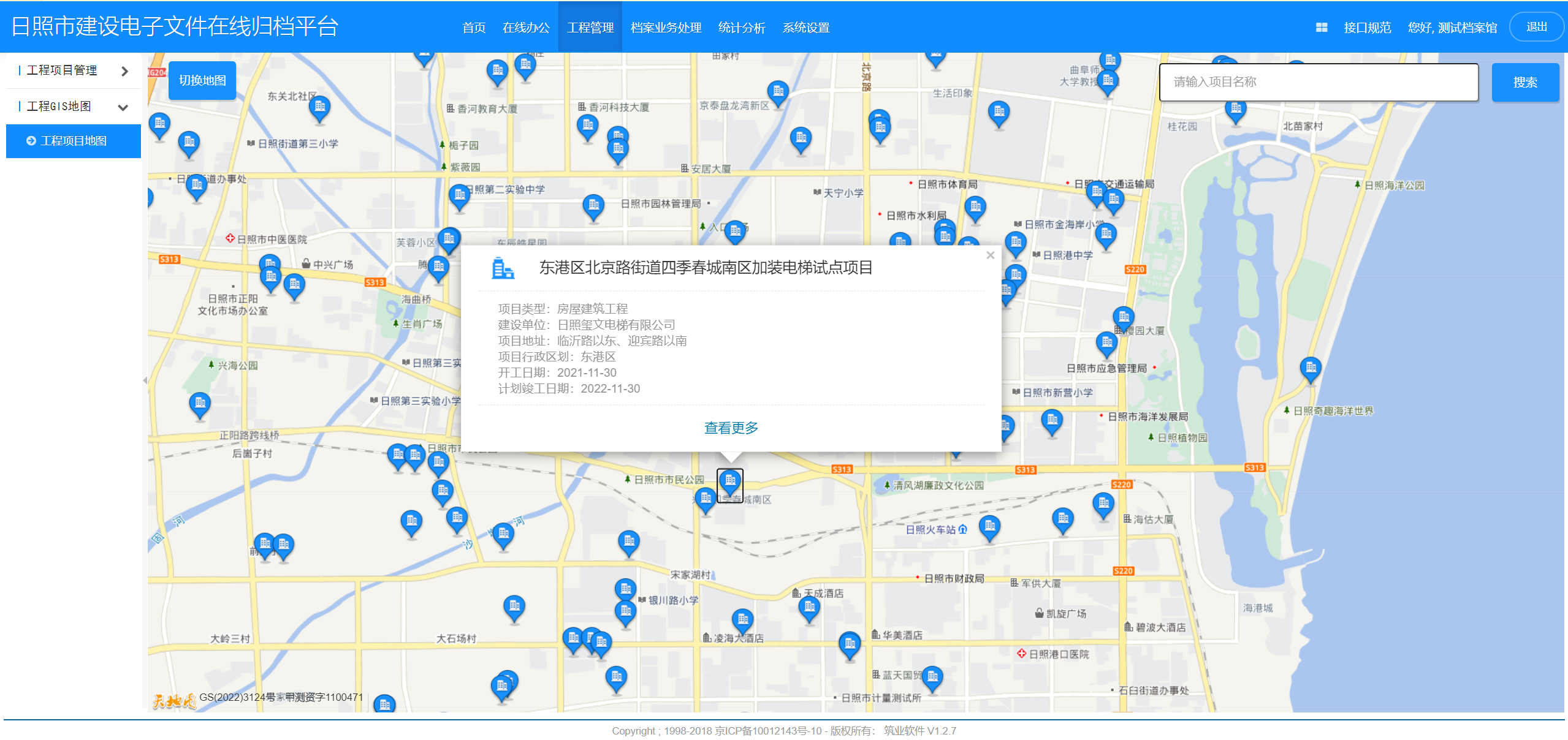The width and height of the screenshot is (1568, 740).
Task: Click the marker beside 日照奇趣海洋世界 coast
Action: point(1311,369)
